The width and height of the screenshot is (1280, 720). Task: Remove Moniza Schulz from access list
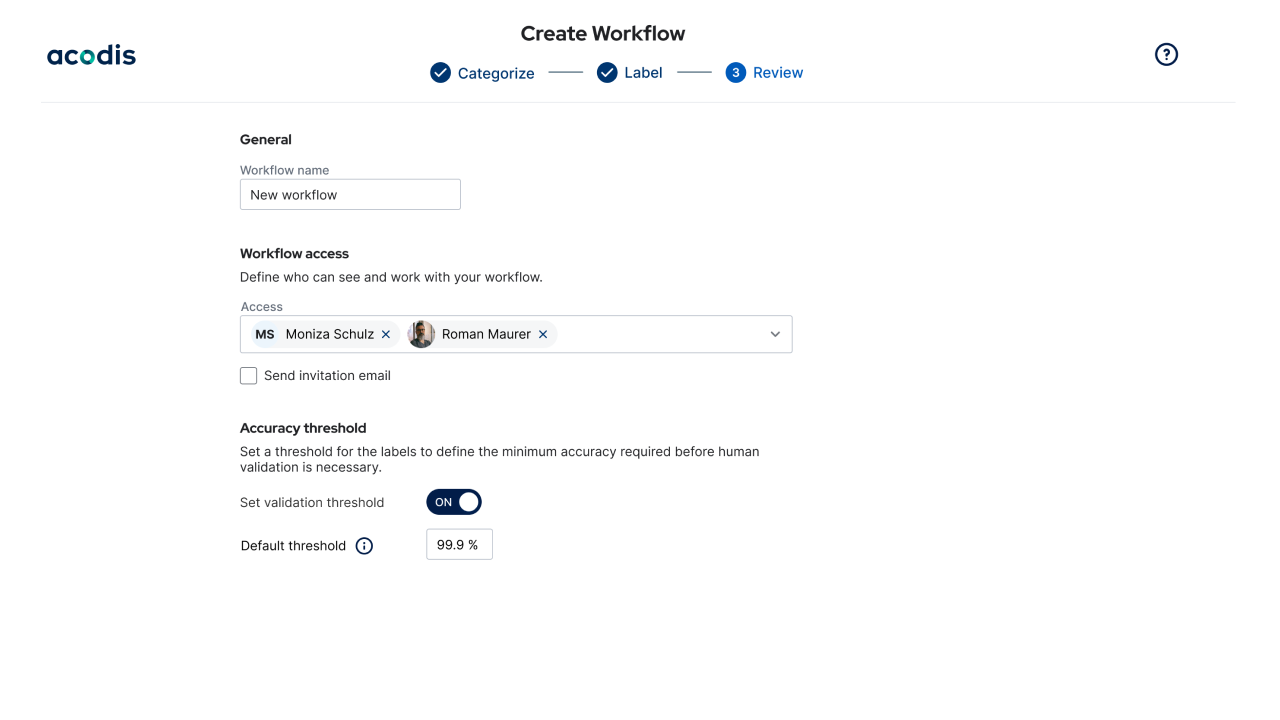click(x=386, y=335)
